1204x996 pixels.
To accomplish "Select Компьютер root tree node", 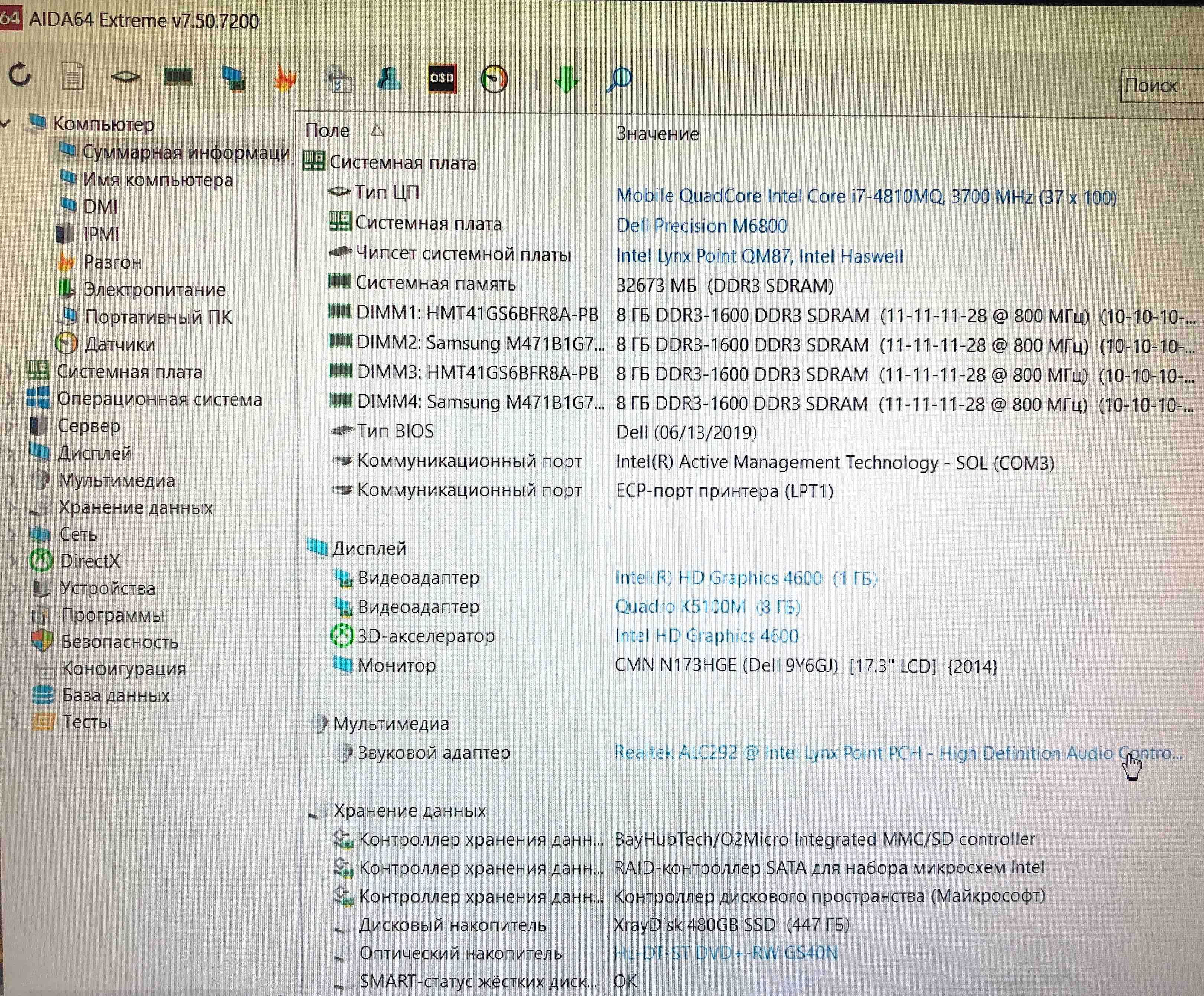I will pyautogui.click(x=103, y=124).
